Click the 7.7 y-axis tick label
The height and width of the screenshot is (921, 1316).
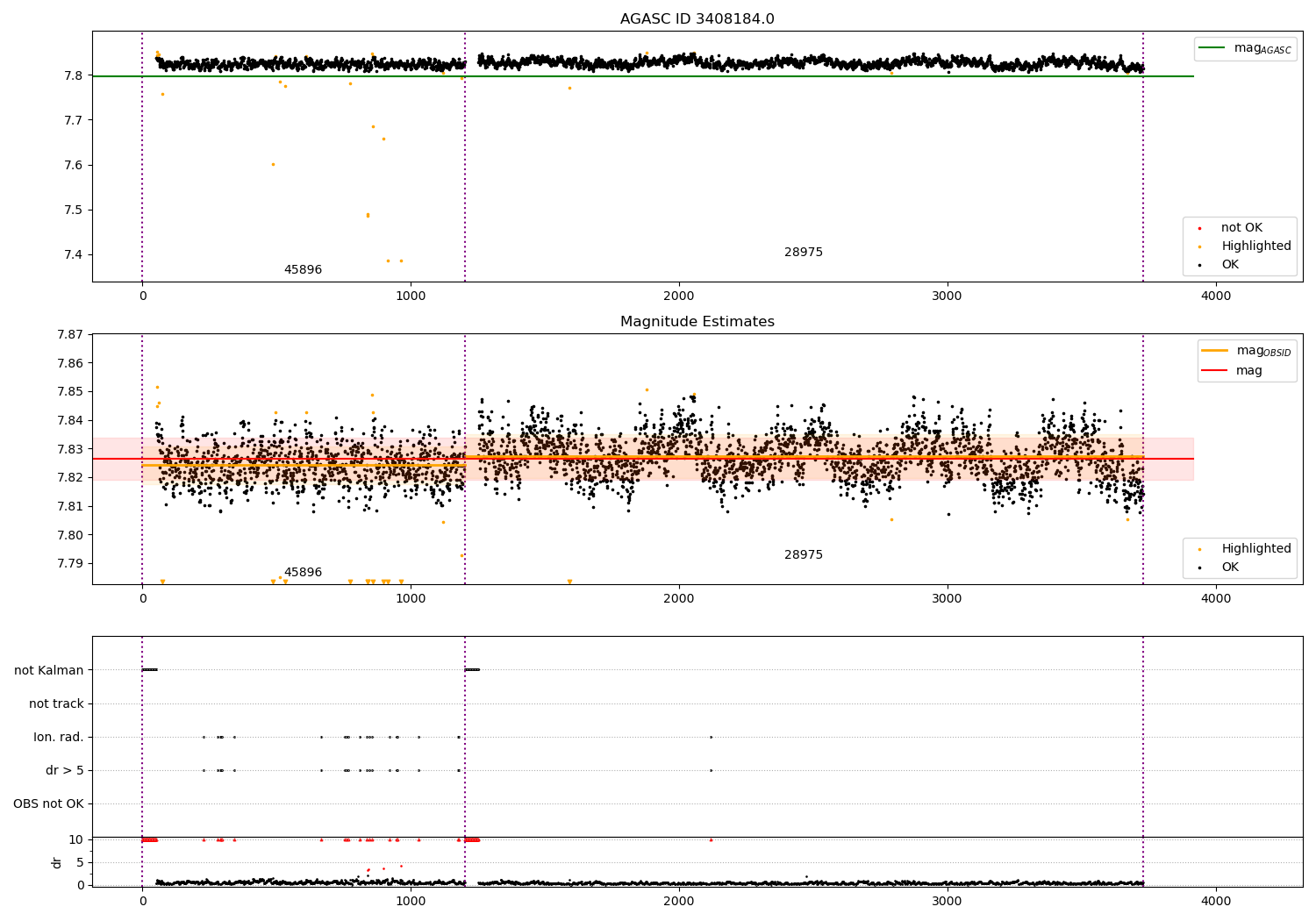[x=74, y=120]
